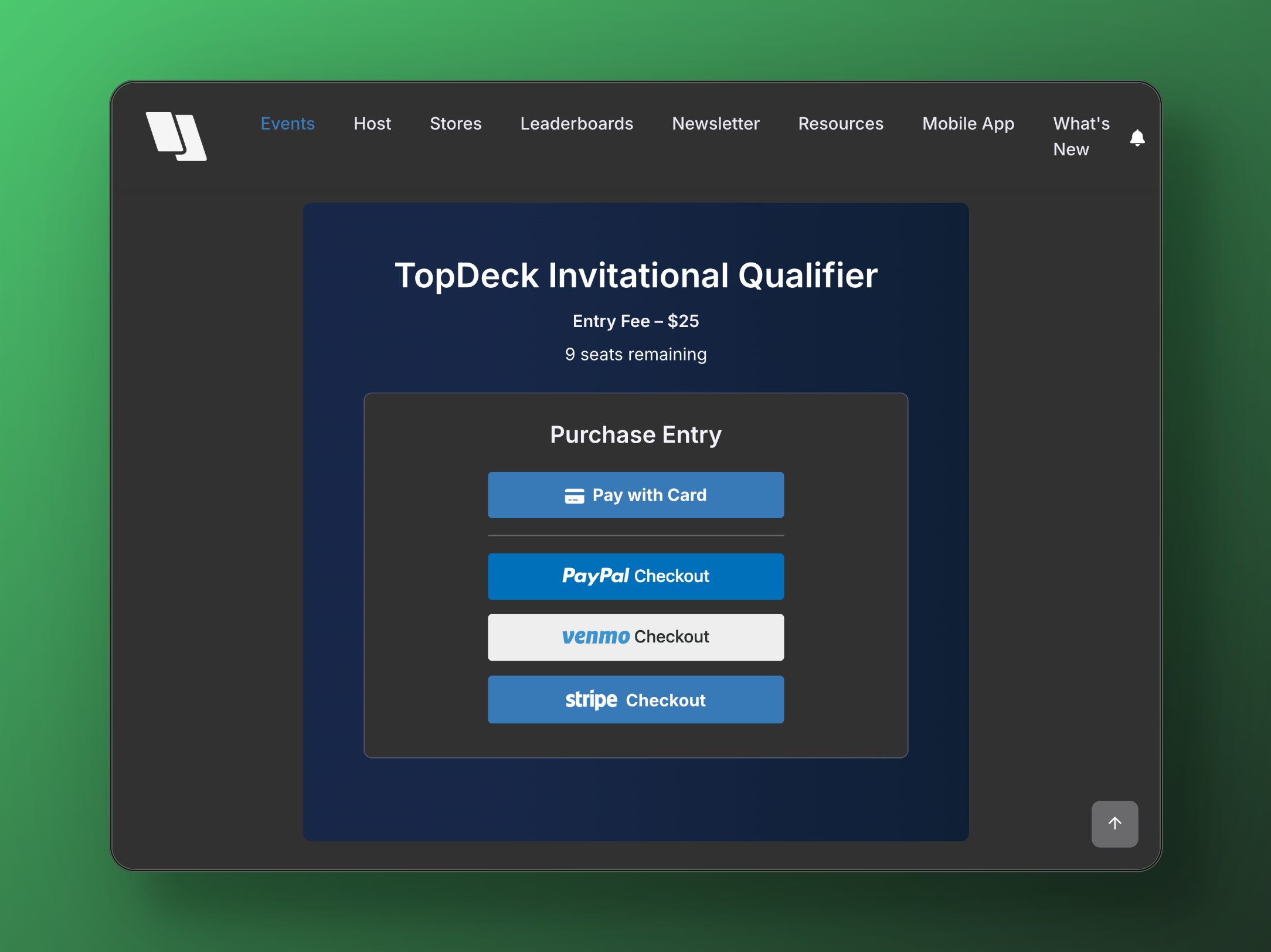Open the Resources menu

coord(840,124)
